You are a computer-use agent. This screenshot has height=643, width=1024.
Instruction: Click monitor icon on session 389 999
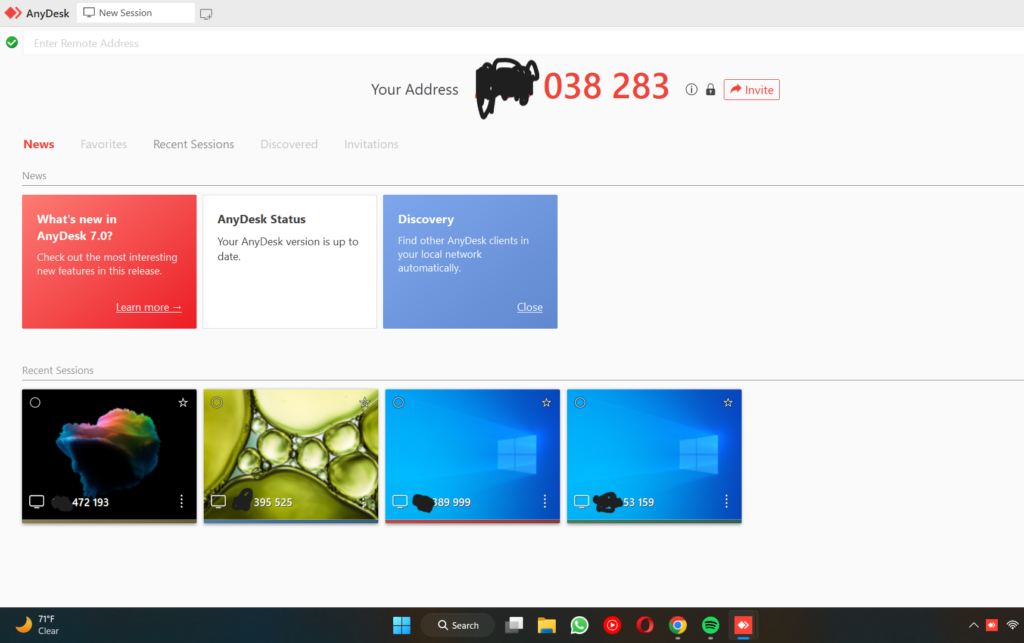pos(400,501)
